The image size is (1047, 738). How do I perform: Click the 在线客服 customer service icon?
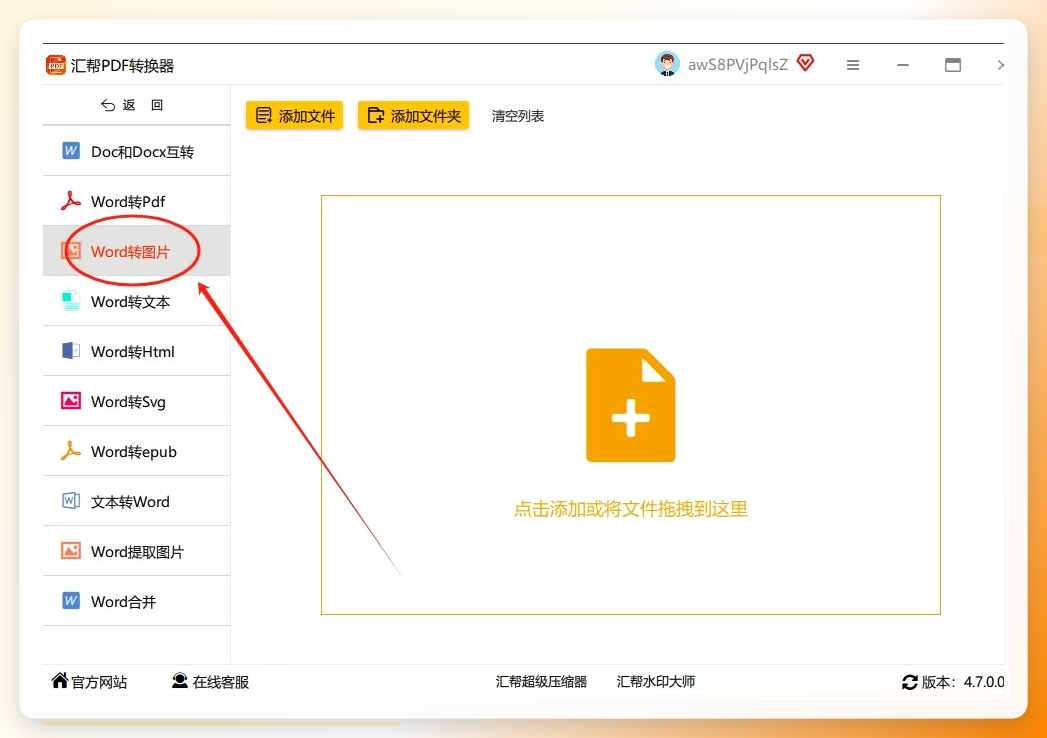(x=180, y=681)
